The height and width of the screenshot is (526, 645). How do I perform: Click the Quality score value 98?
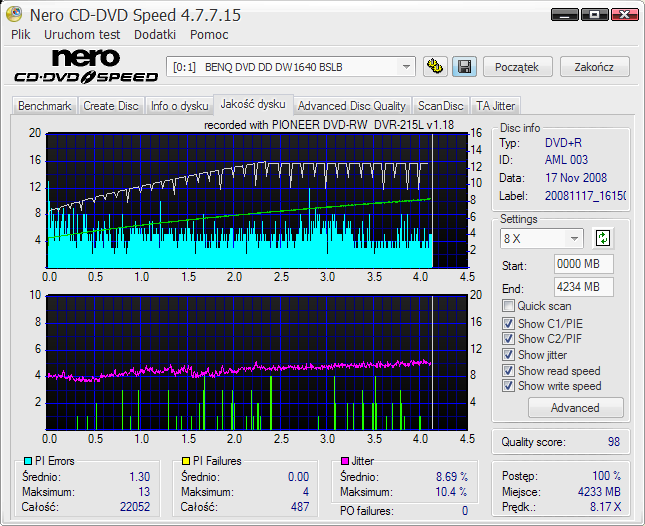613,442
